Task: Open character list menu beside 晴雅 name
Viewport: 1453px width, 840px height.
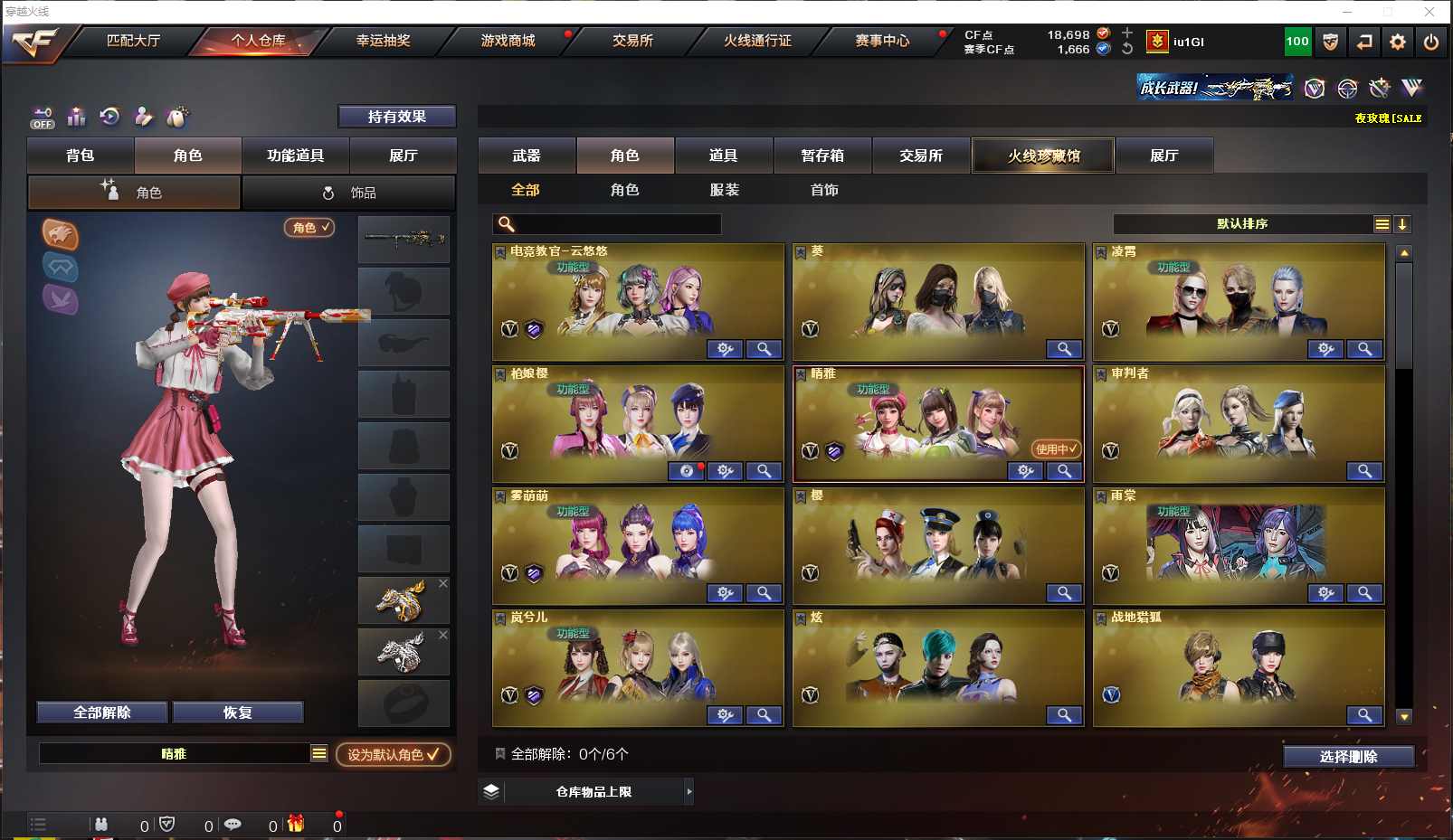Action: (319, 753)
